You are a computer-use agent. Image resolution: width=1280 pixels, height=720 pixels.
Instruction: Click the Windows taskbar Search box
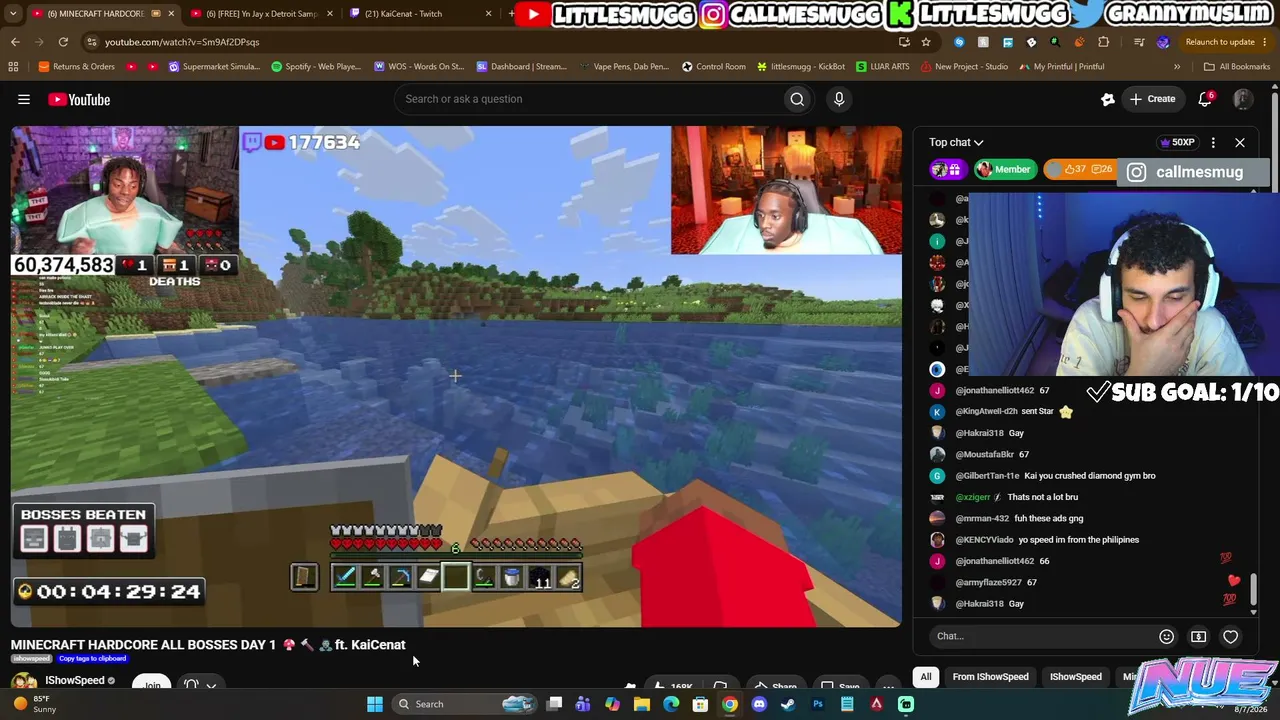465,704
